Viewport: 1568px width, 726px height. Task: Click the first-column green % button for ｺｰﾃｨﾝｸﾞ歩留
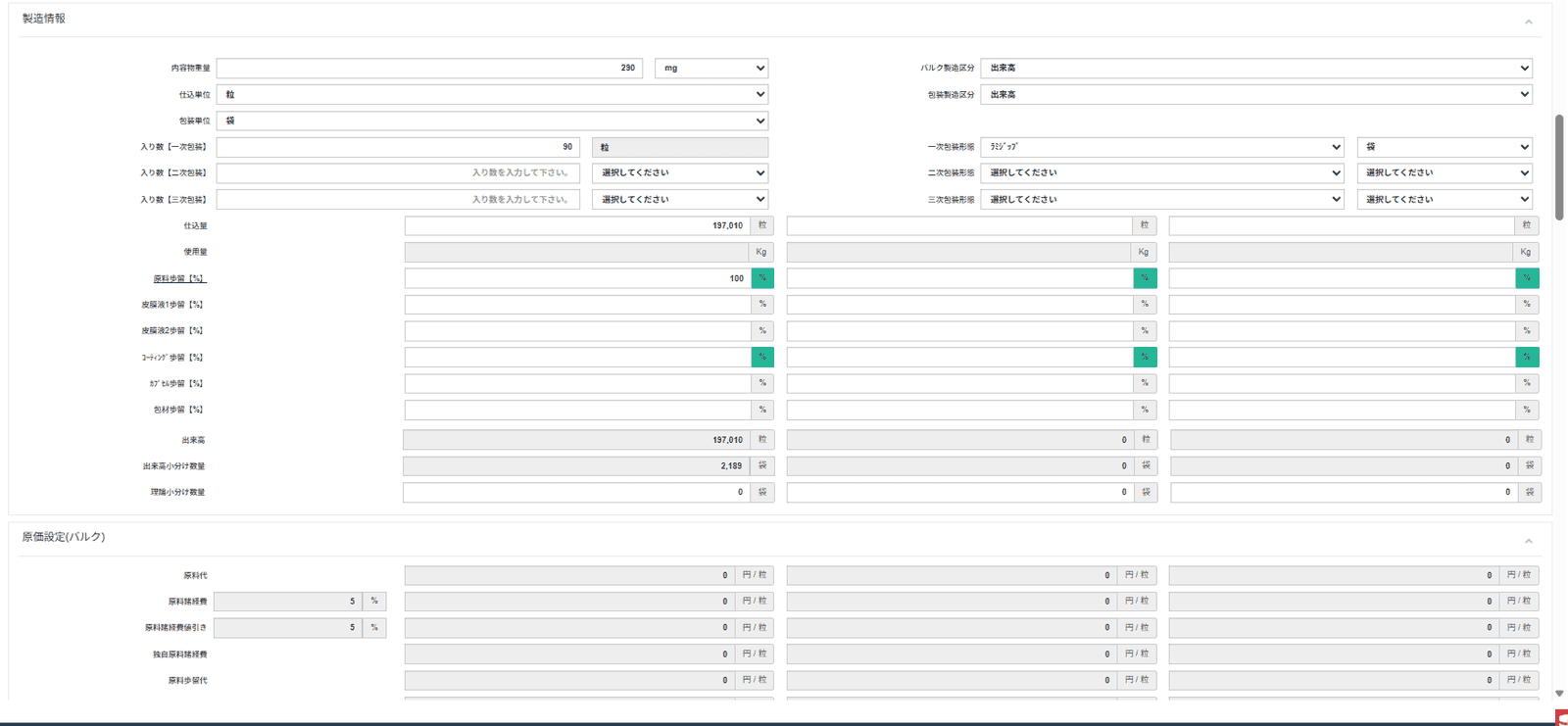pos(762,358)
